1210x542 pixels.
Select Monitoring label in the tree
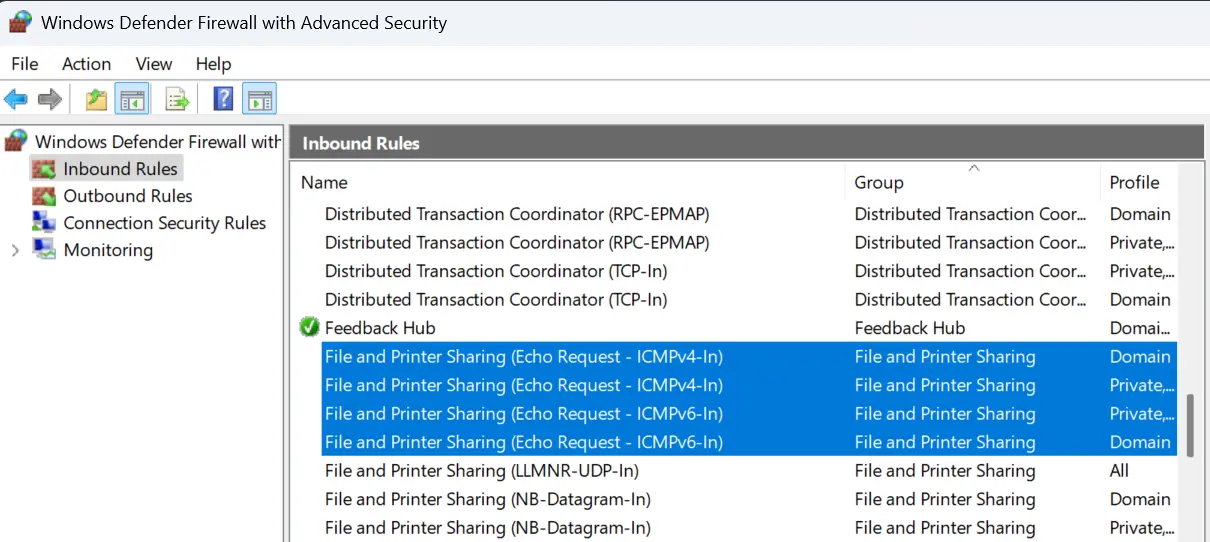[x=108, y=250]
